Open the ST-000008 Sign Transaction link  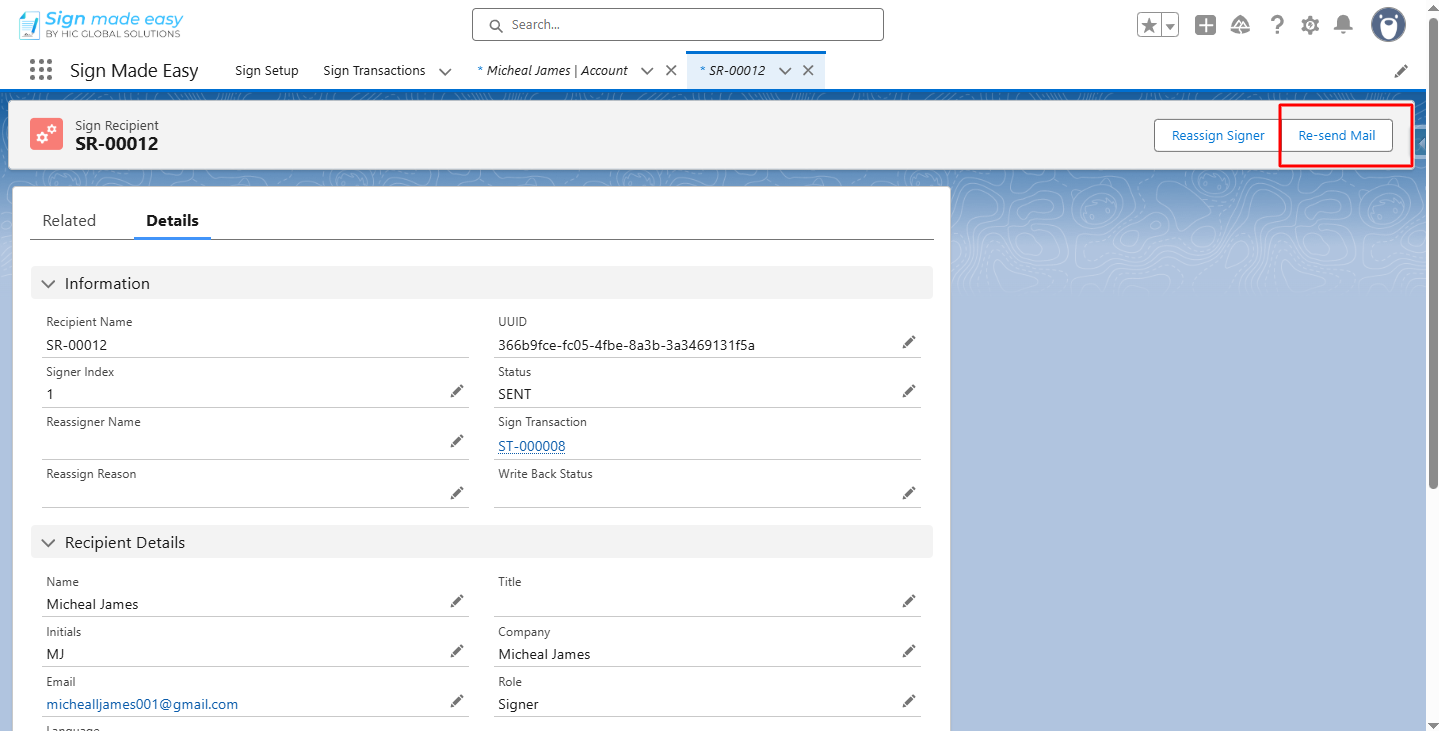(x=532, y=446)
